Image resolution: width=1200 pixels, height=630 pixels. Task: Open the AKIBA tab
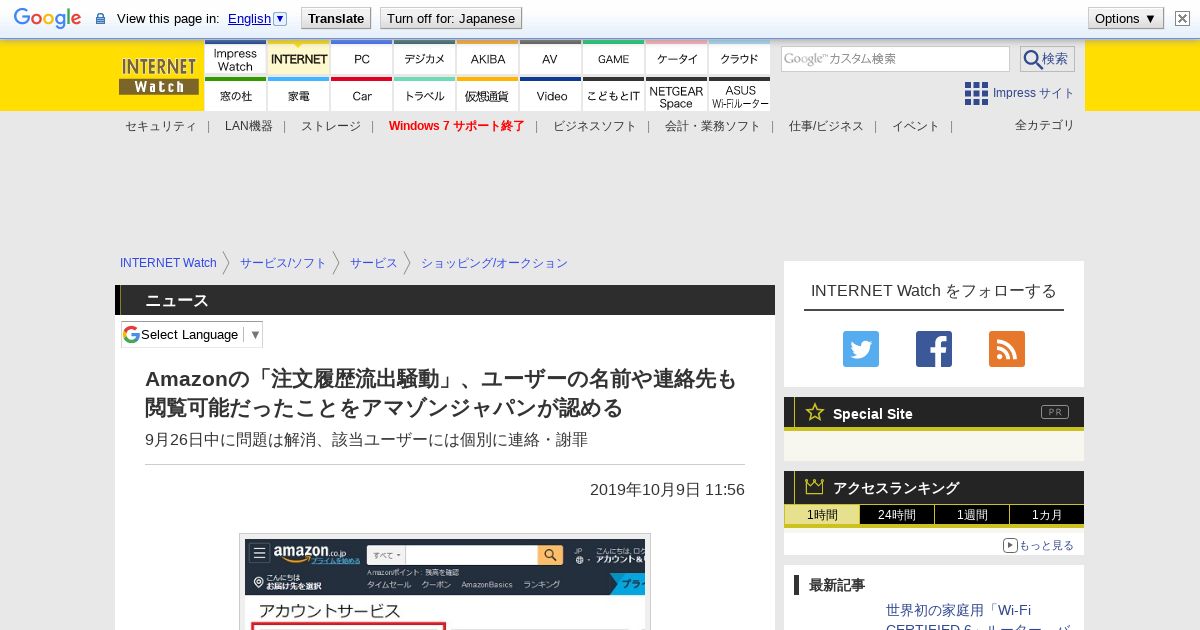click(x=487, y=59)
